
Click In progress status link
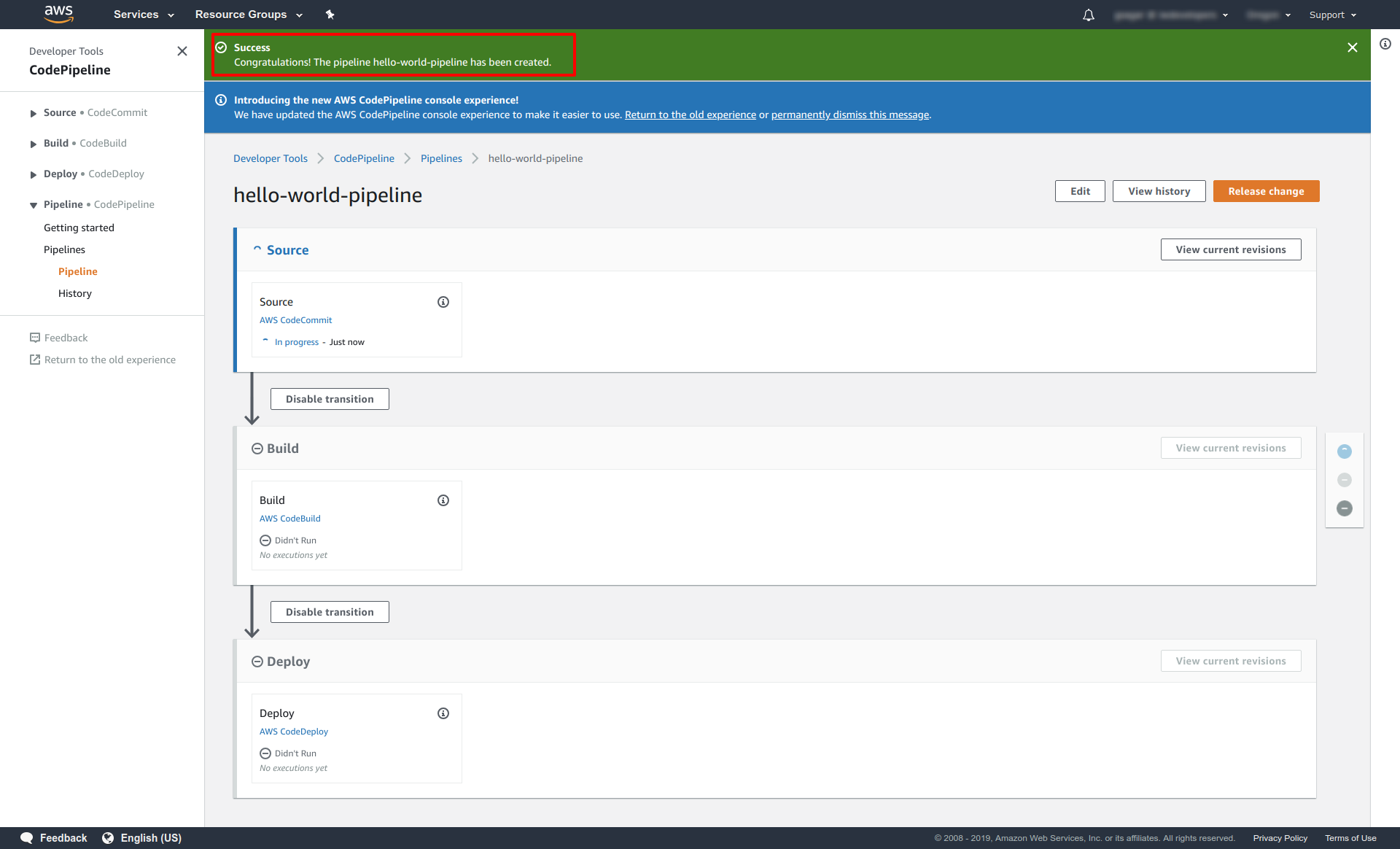297,342
